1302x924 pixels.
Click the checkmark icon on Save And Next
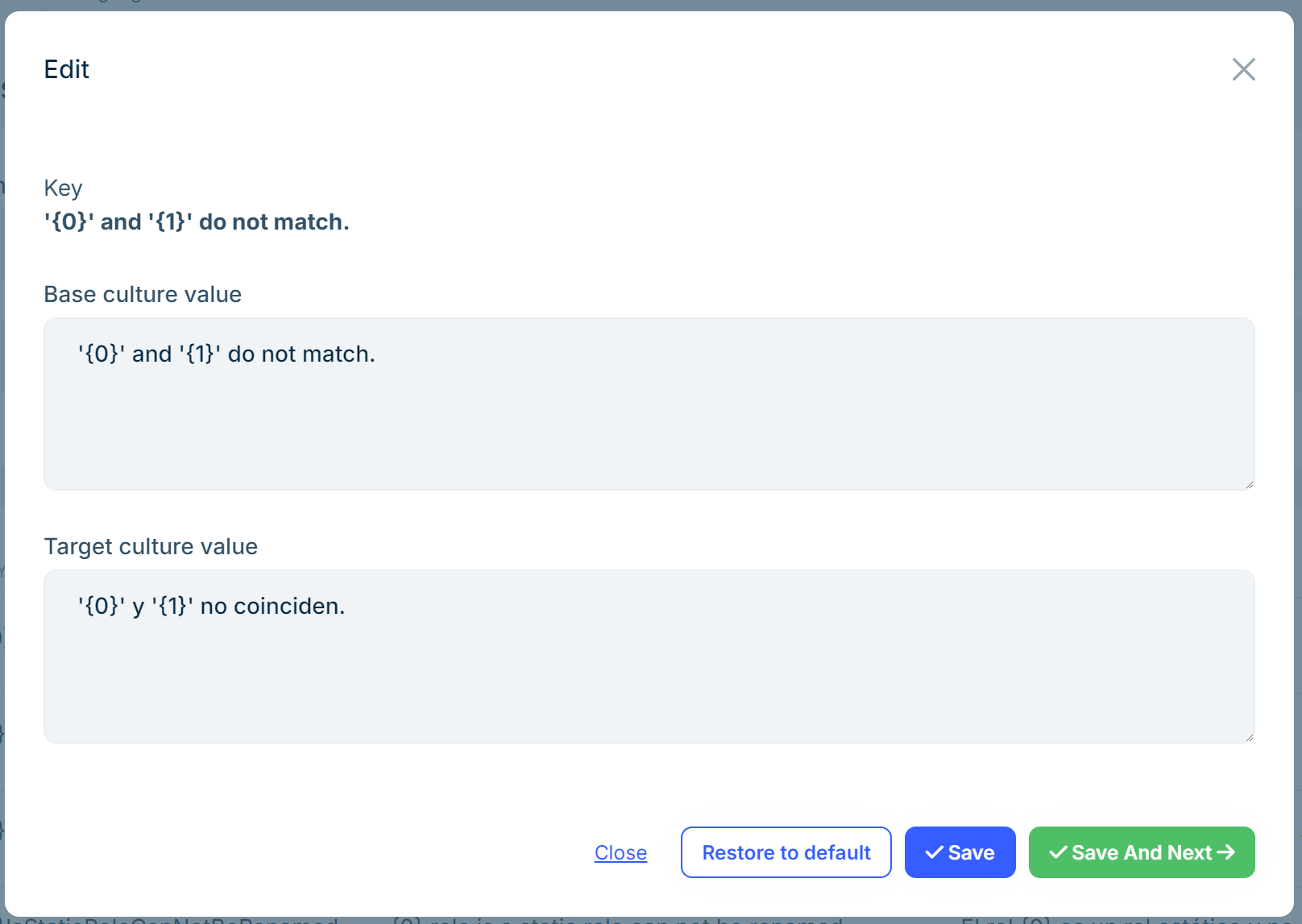tap(1058, 852)
